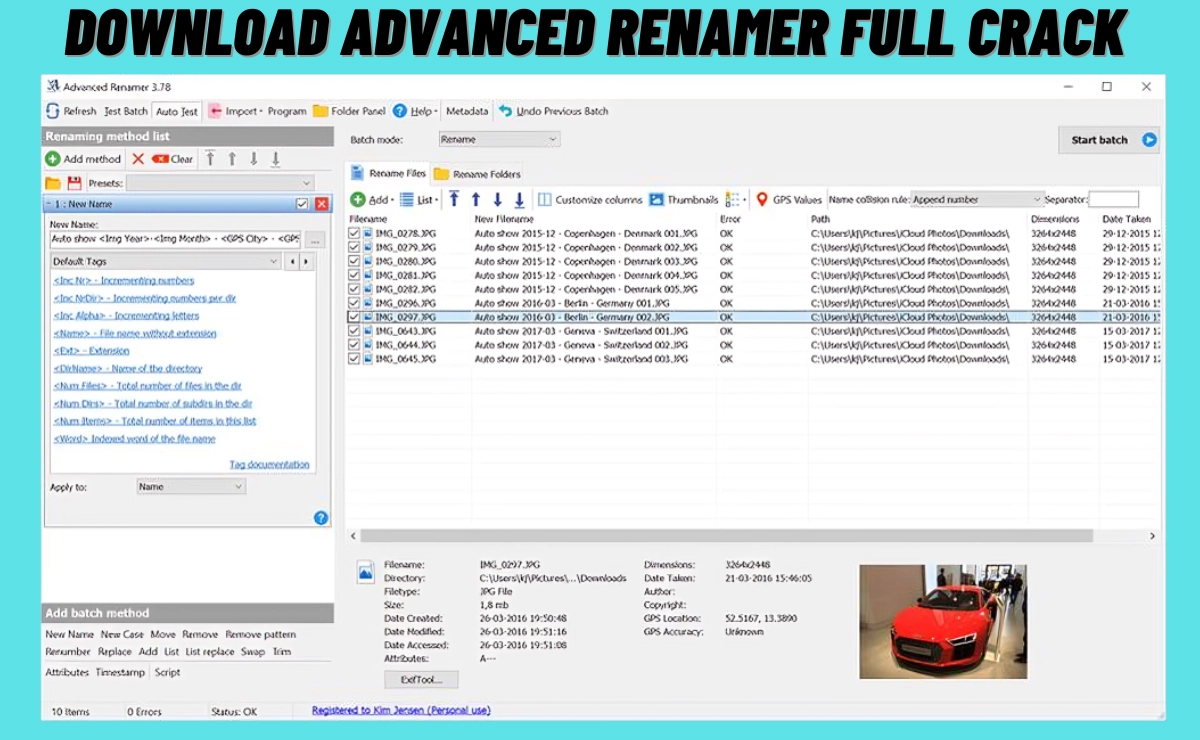Open the Presets dropdown
The width and height of the screenshot is (1200, 740).
(220, 183)
